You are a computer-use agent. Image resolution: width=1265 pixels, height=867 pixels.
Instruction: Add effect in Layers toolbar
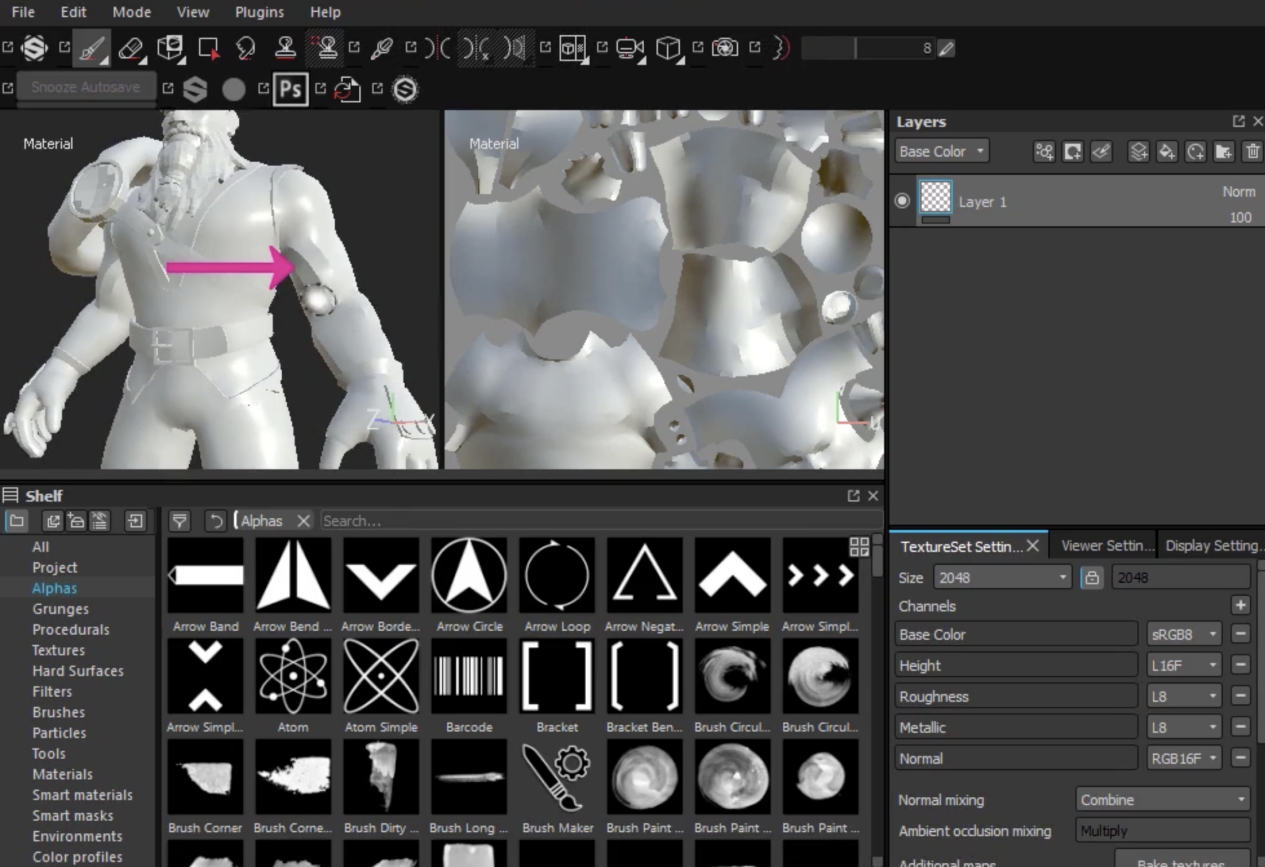1044,151
